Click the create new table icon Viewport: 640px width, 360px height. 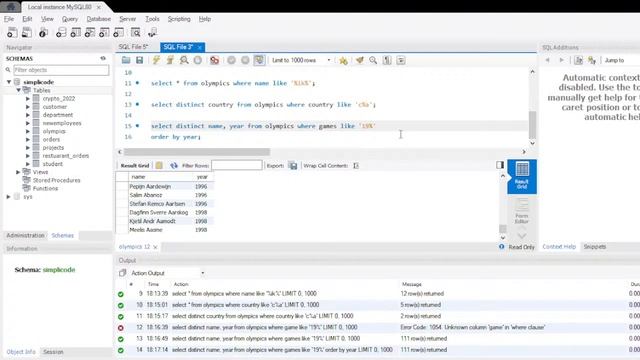pos(76,33)
